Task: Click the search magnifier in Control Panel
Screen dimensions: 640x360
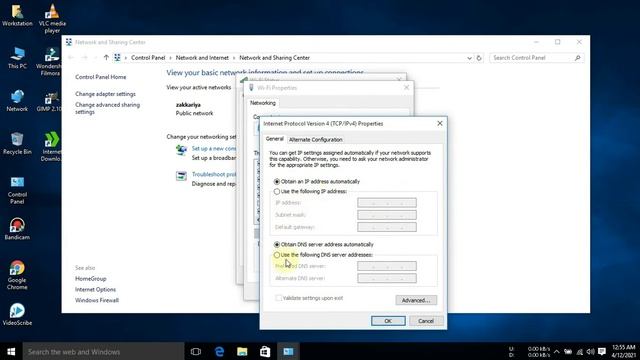Action: pyautogui.click(x=578, y=58)
